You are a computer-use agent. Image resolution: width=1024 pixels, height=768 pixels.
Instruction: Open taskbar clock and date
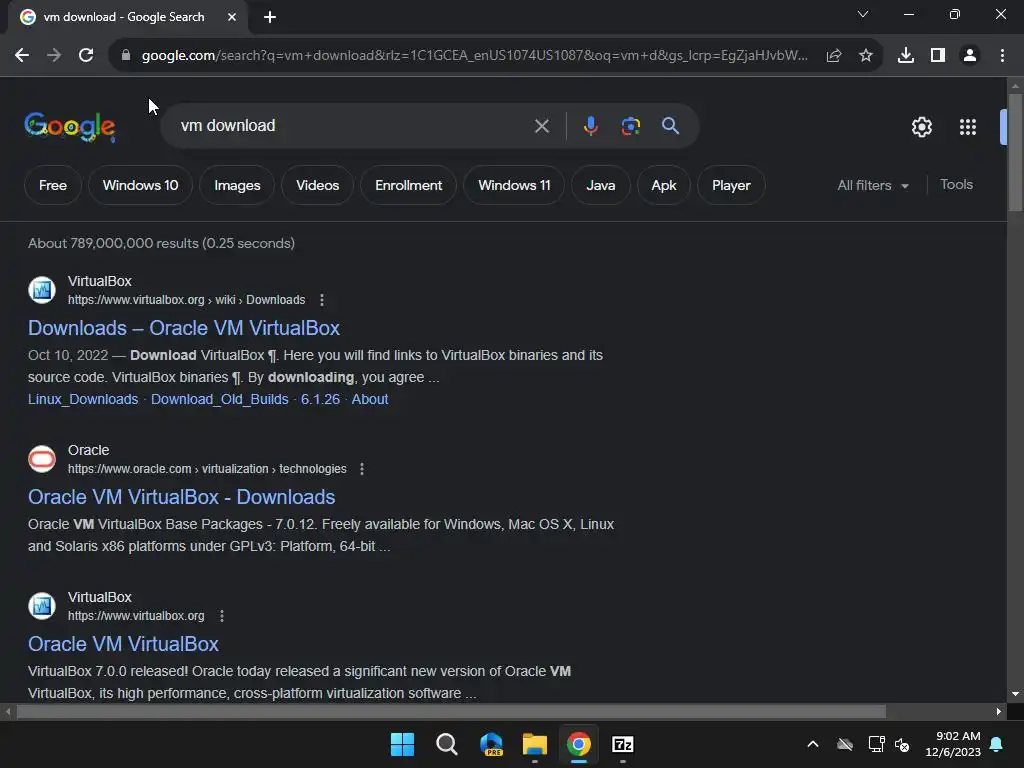pos(953,744)
